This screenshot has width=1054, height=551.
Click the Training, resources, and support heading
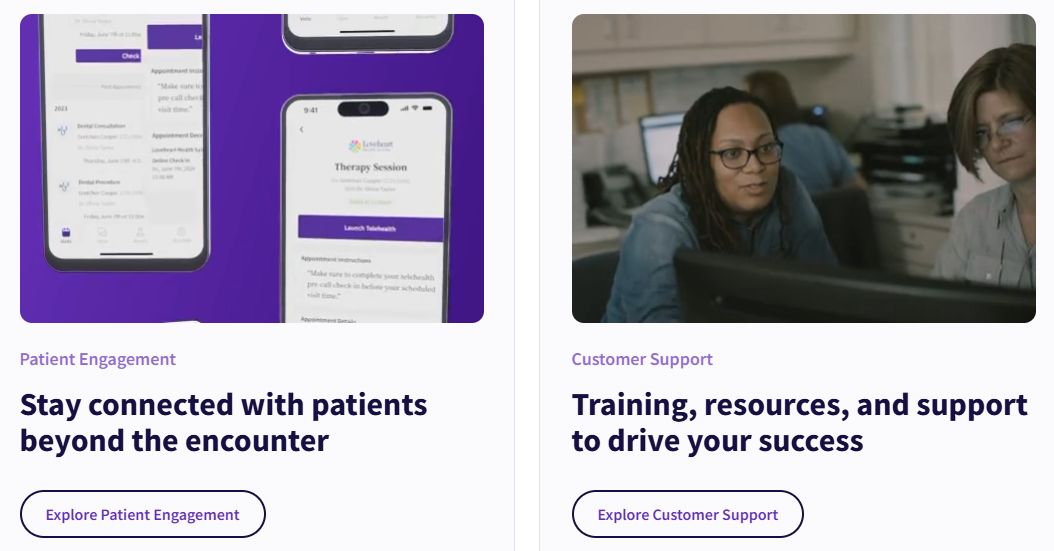799,423
